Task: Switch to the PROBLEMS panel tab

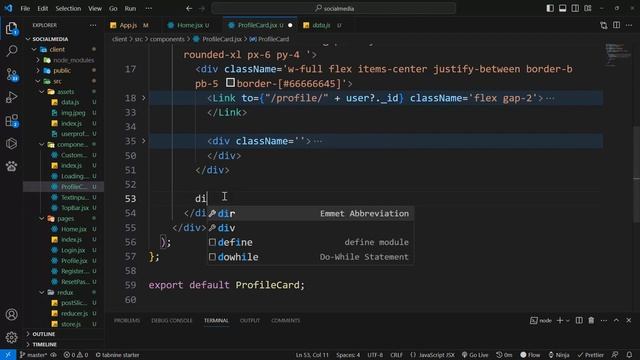Action: click(127, 320)
